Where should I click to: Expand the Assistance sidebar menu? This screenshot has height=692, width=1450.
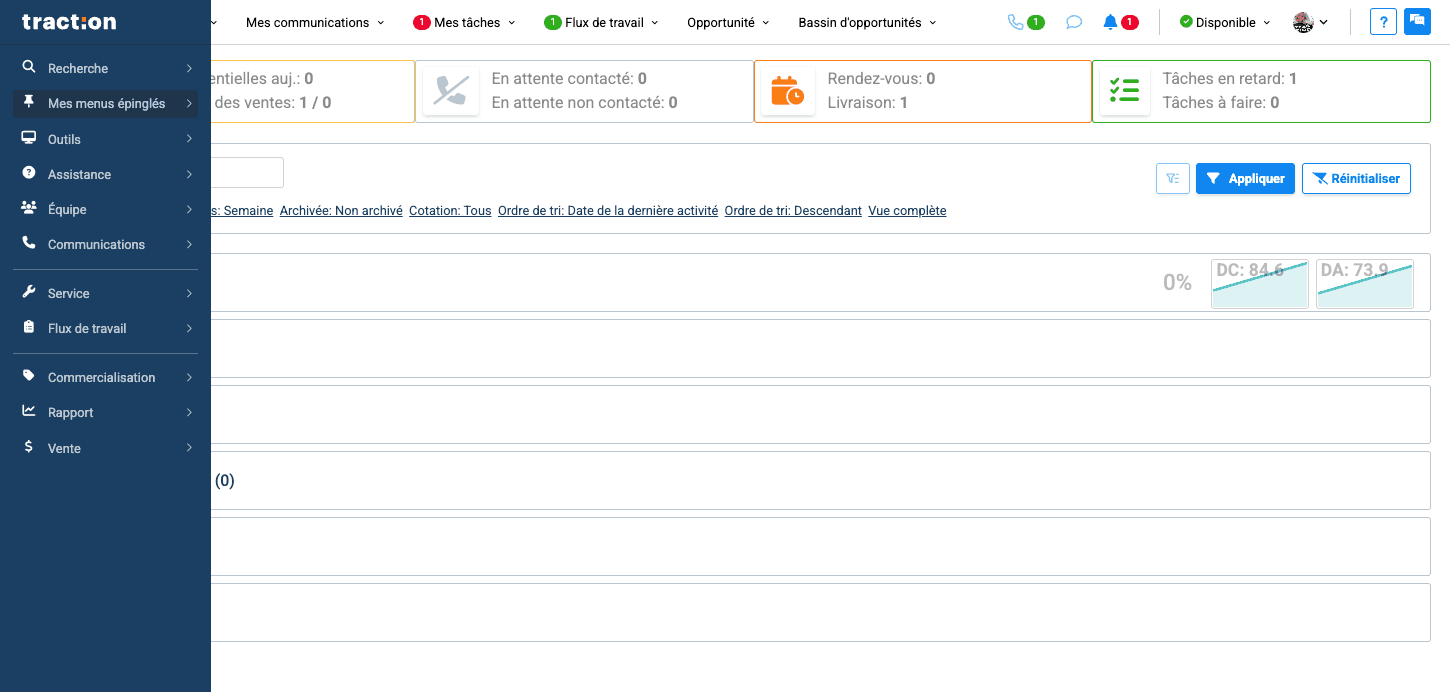click(x=105, y=174)
